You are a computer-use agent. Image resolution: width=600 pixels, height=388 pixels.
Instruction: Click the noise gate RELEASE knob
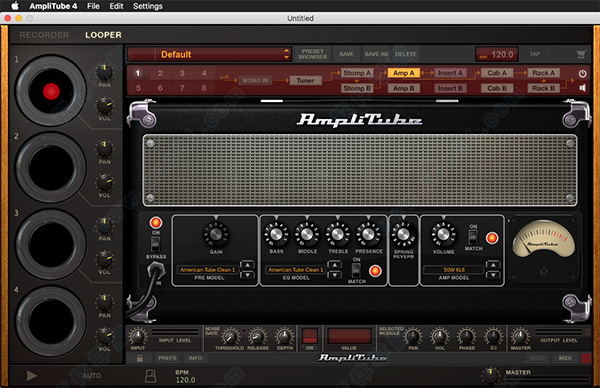(x=258, y=337)
